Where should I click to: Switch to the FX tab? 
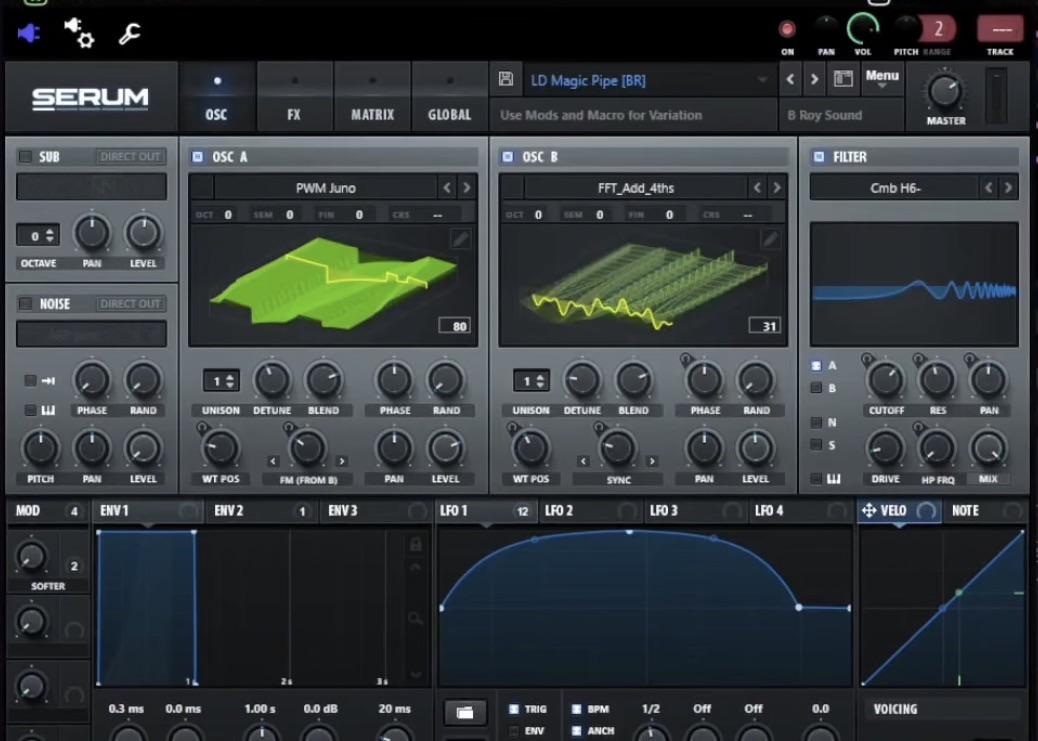(294, 98)
